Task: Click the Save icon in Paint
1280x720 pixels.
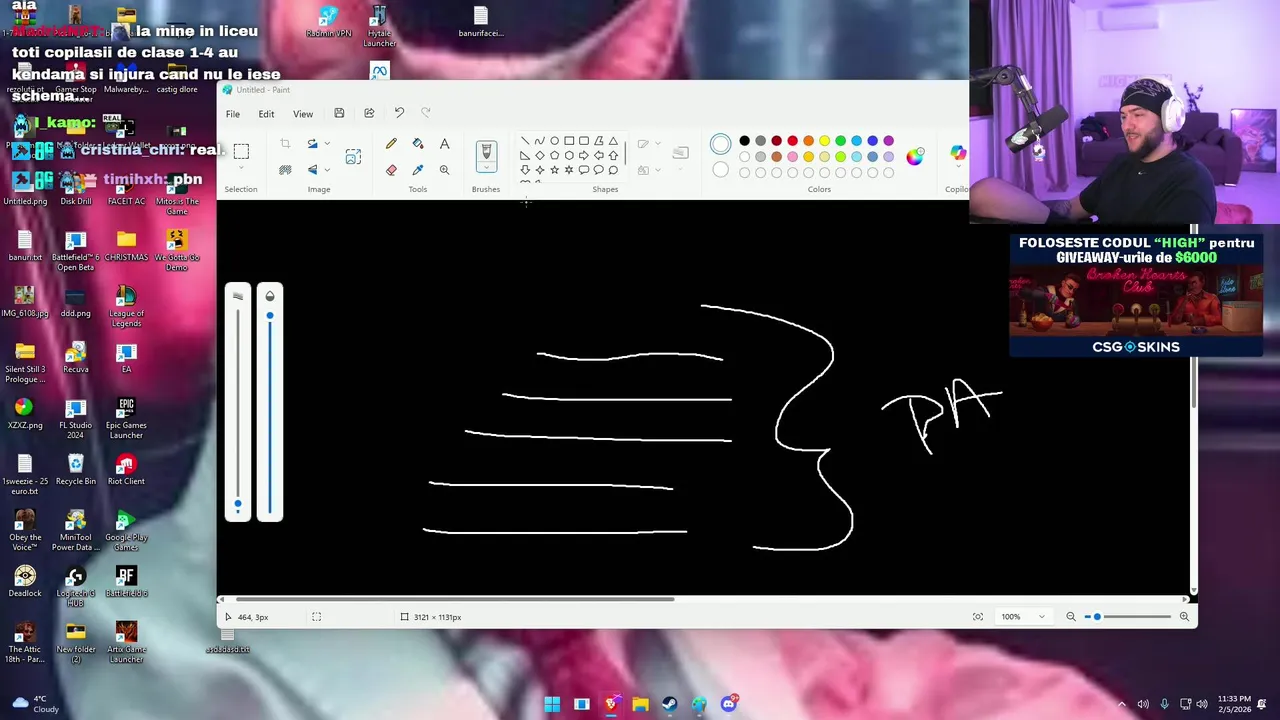Action: tap(339, 113)
